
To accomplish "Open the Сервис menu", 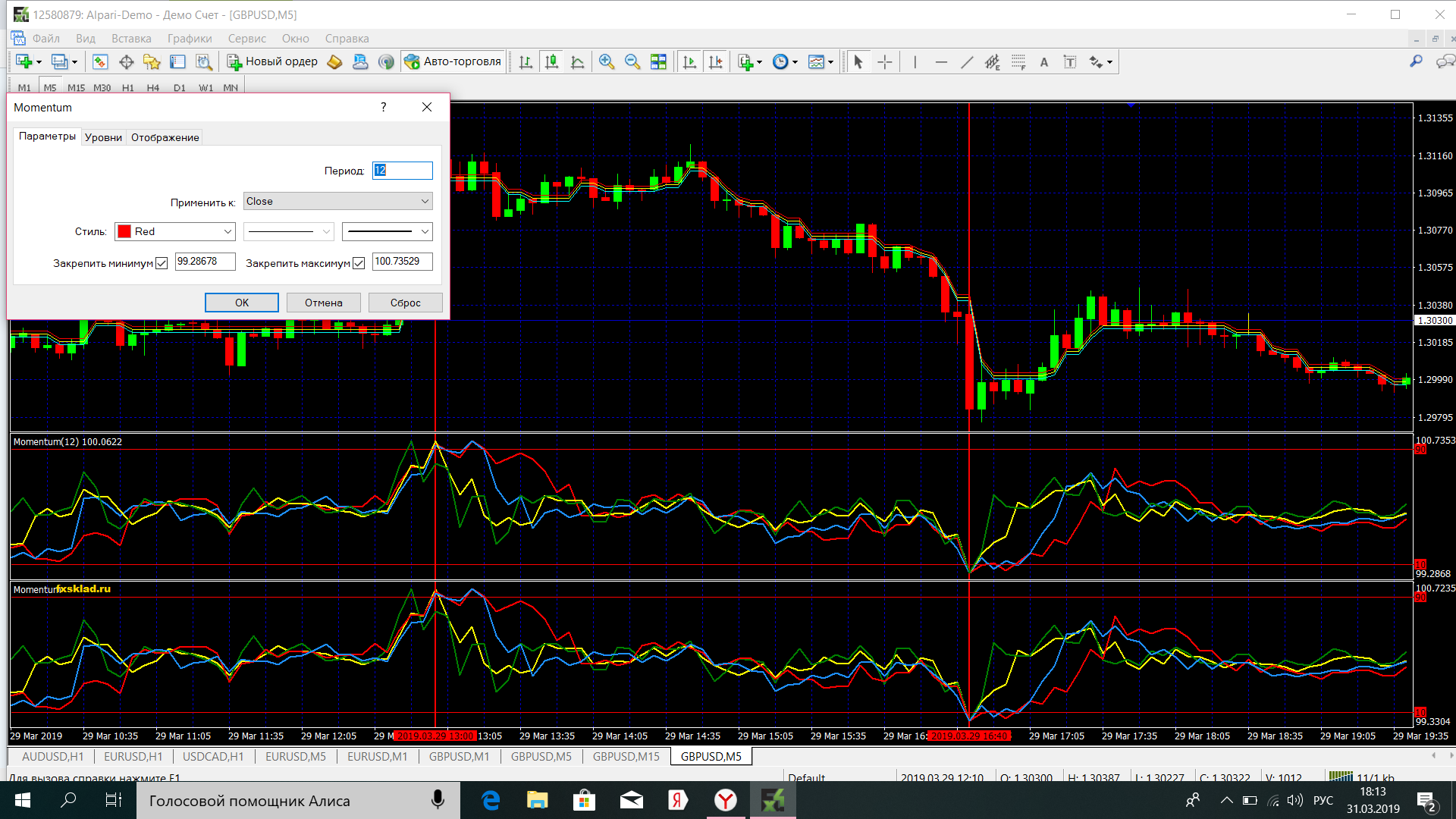I will [x=247, y=39].
